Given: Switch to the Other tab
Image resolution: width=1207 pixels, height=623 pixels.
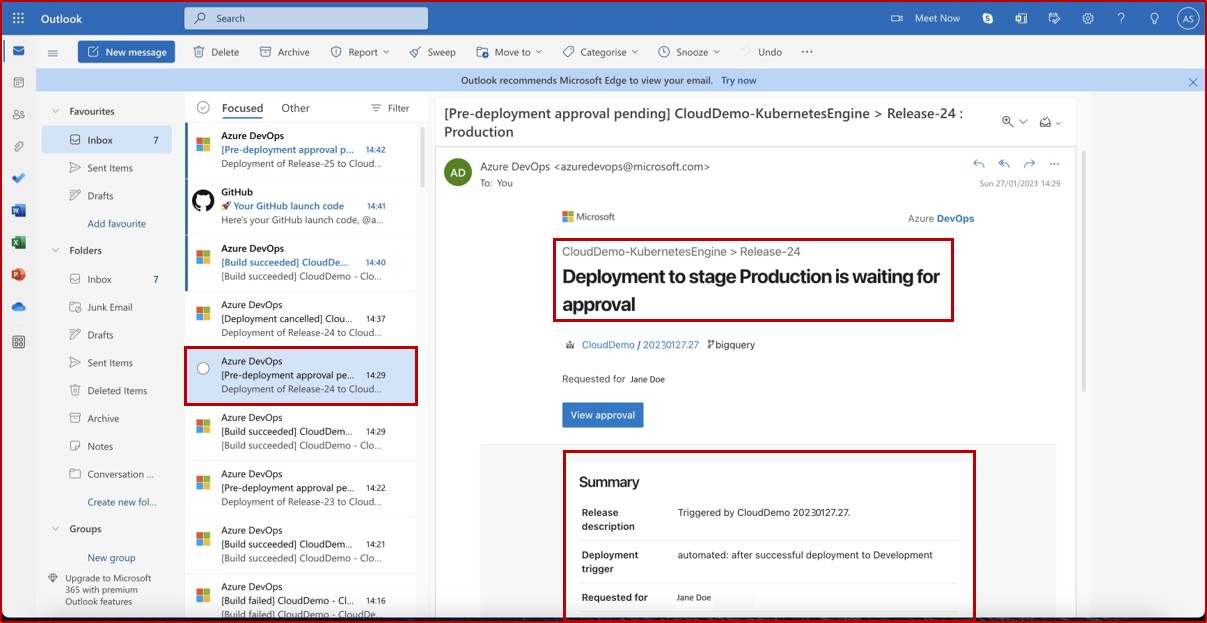Looking at the screenshot, I should (x=295, y=108).
